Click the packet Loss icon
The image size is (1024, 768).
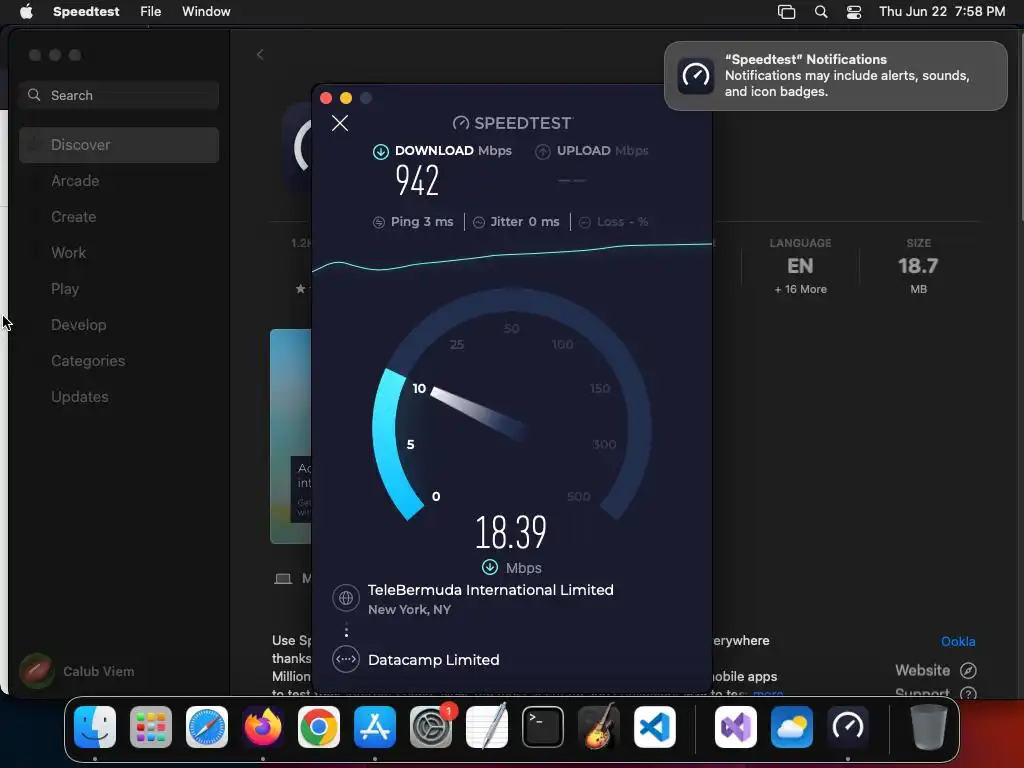tap(585, 222)
